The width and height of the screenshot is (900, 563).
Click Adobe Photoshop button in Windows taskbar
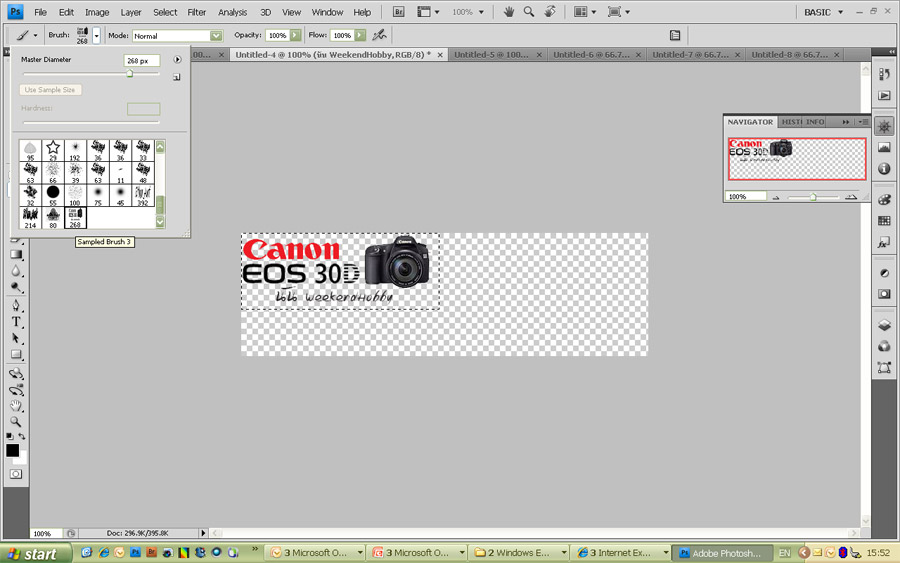[x=719, y=552]
